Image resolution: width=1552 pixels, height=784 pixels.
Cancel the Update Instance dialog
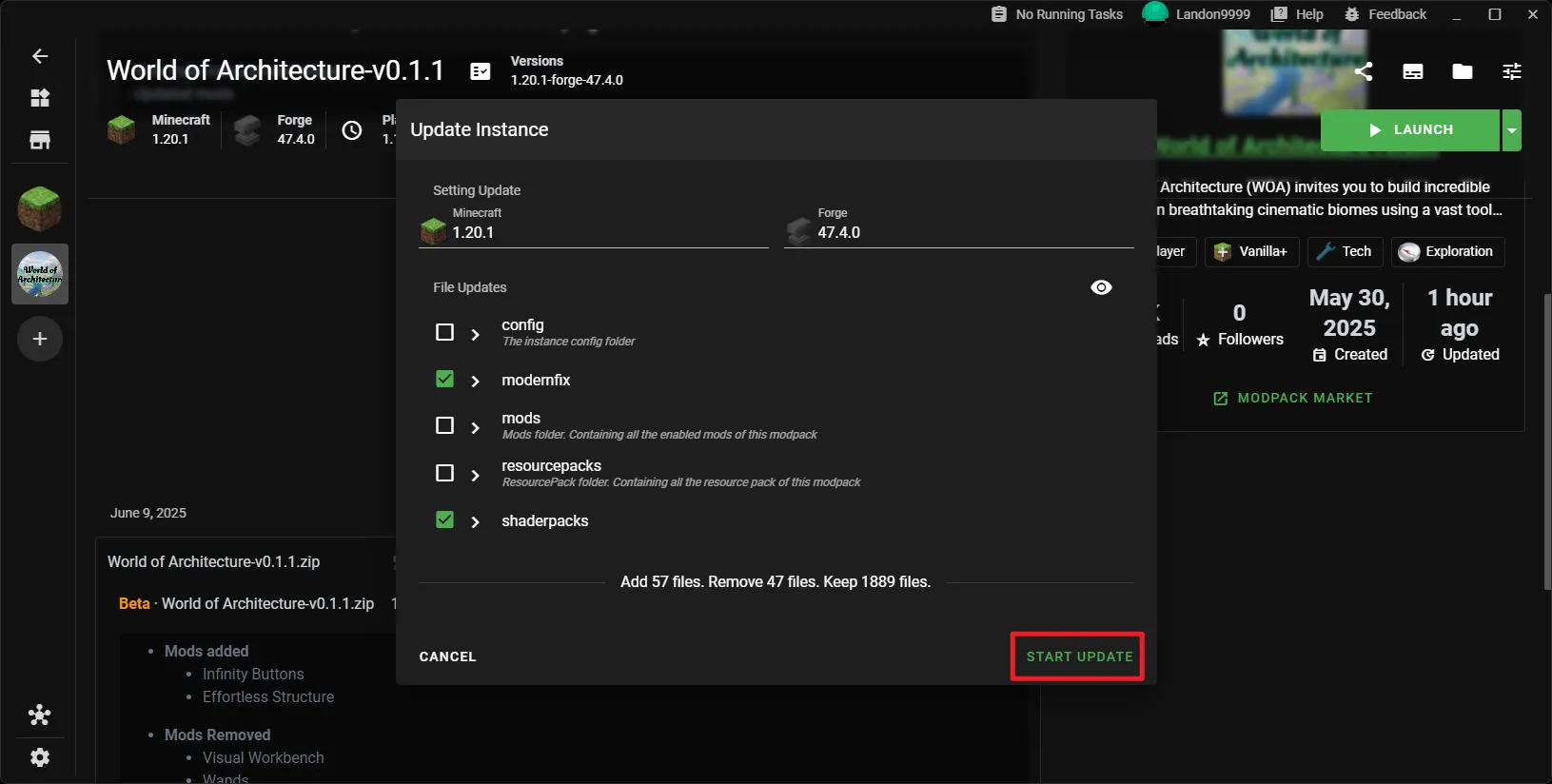(x=447, y=657)
